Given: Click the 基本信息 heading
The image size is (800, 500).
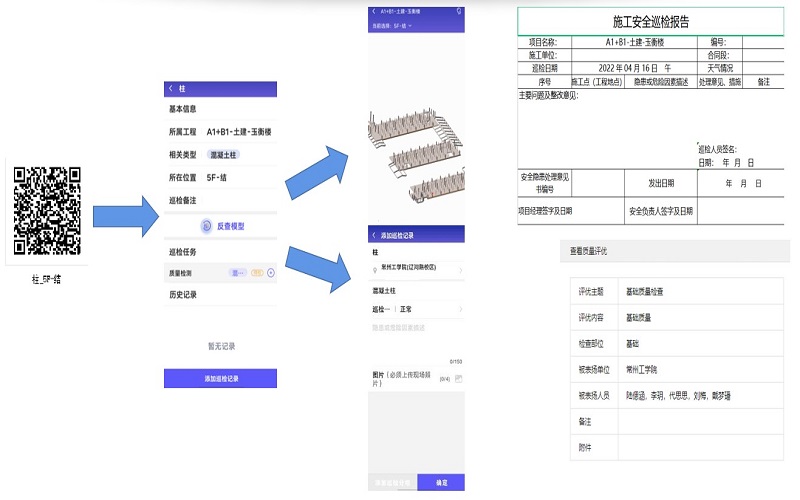Looking at the screenshot, I should [183, 109].
